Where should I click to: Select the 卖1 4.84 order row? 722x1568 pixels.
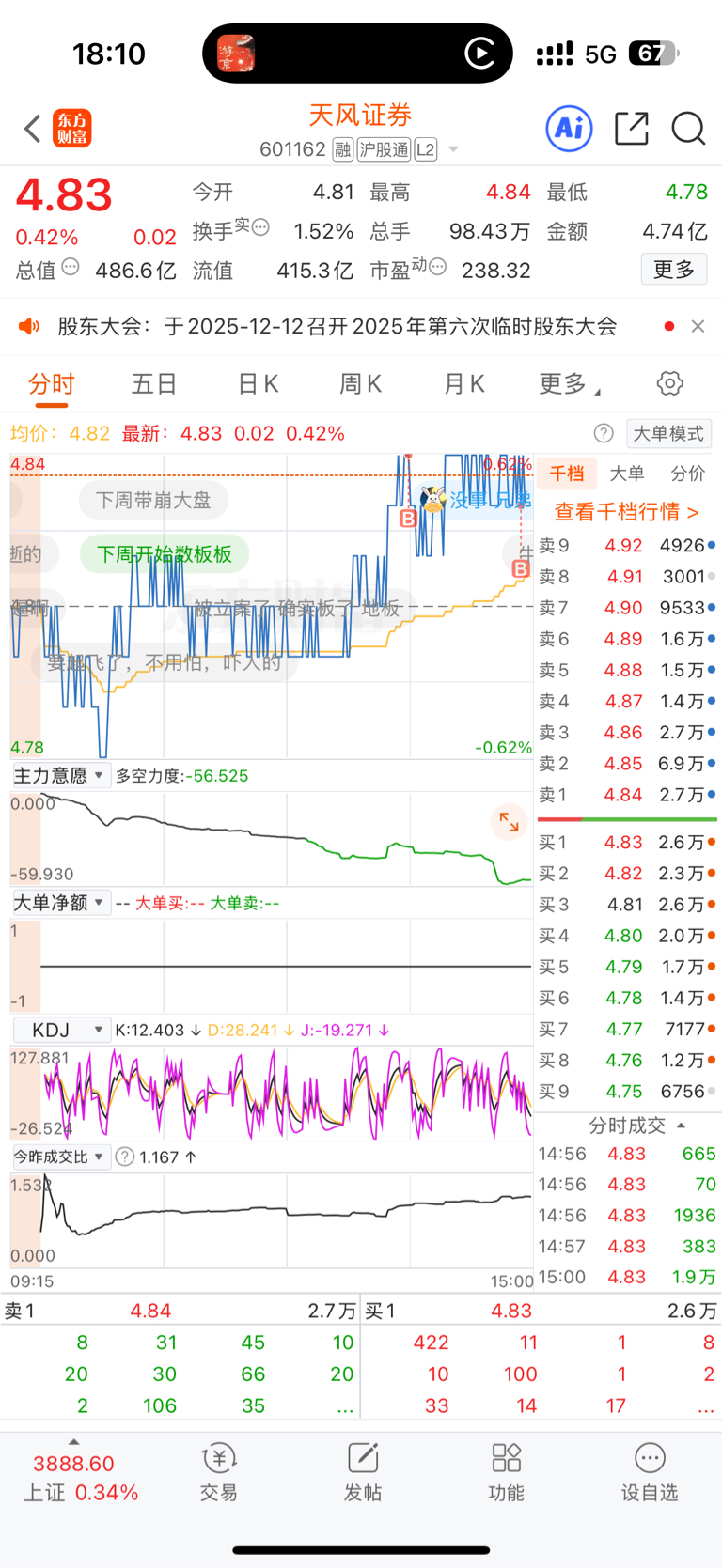(x=626, y=794)
